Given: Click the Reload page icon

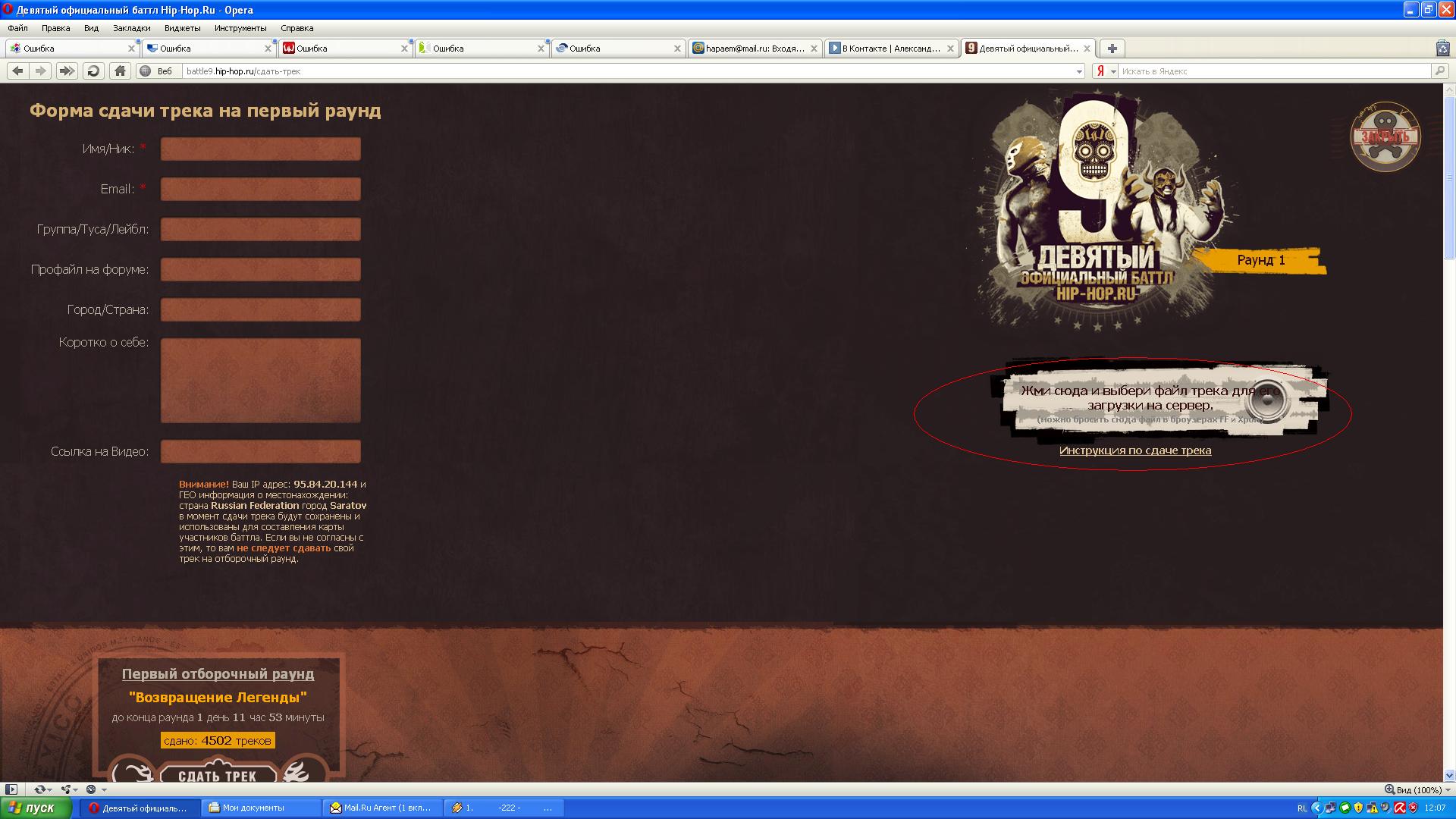Looking at the screenshot, I should tap(93, 71).
